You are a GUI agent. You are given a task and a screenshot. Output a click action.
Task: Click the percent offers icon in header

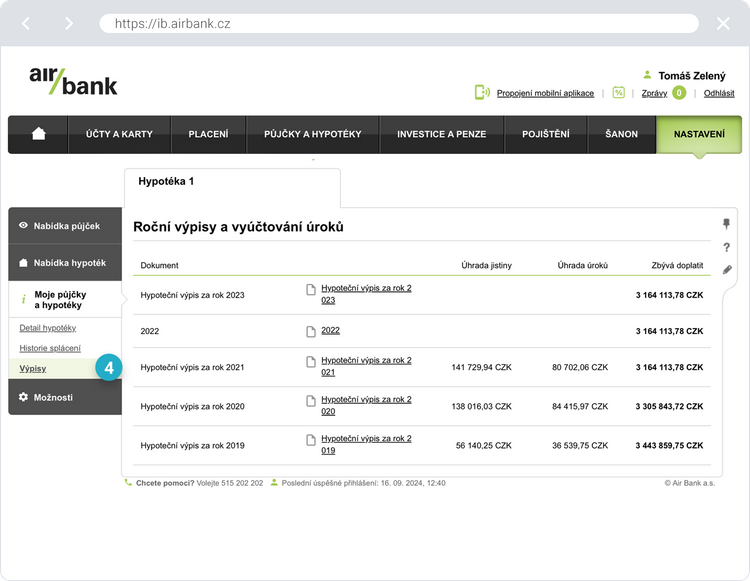[x=619, y=93]
